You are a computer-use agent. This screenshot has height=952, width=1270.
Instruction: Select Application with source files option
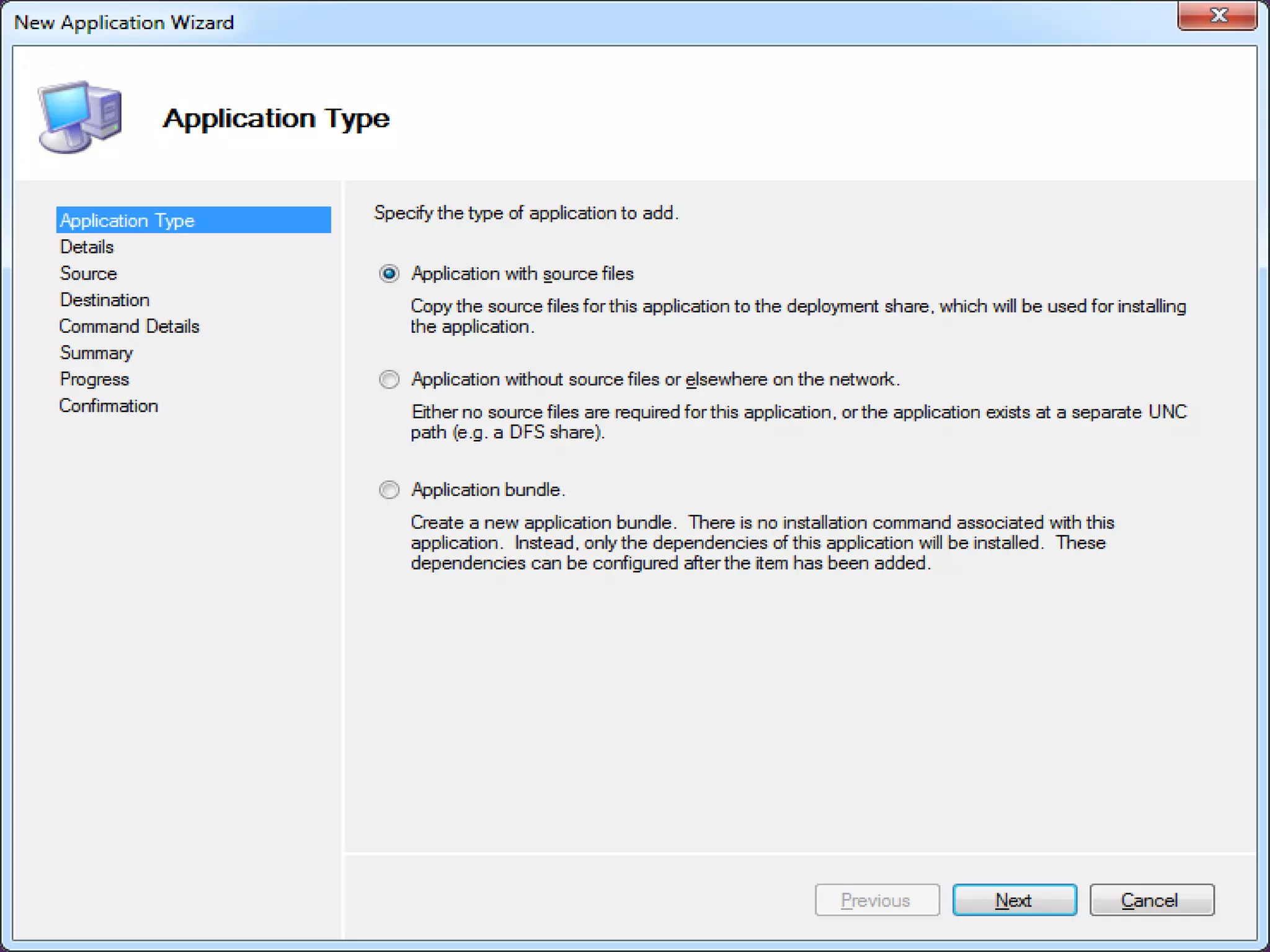(x=389, y=273)
